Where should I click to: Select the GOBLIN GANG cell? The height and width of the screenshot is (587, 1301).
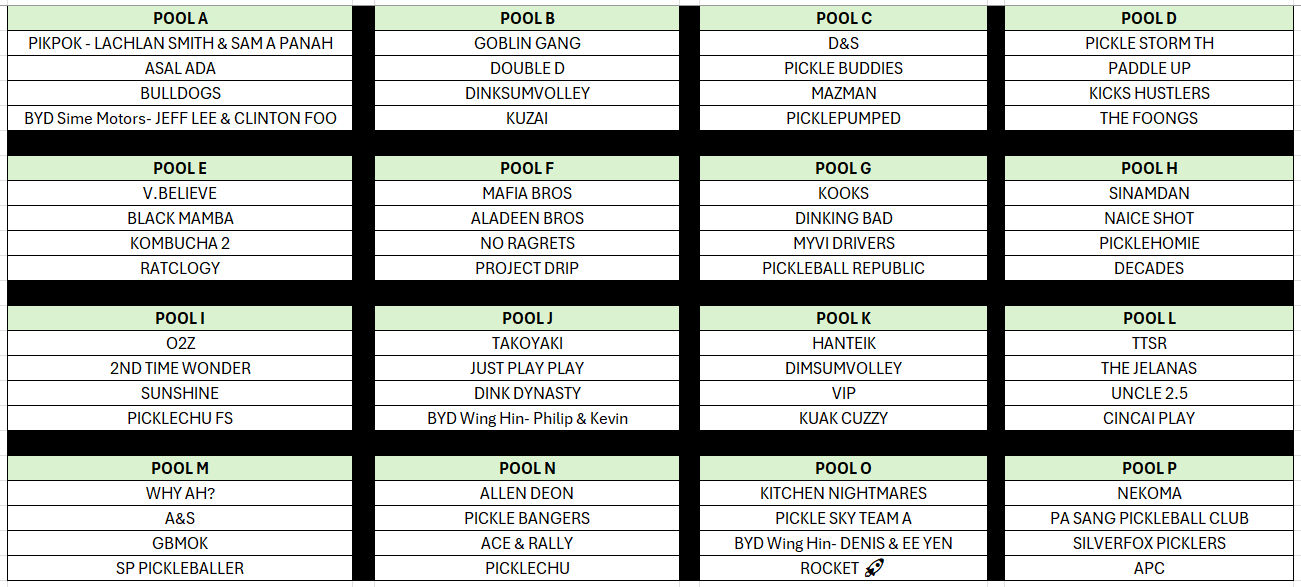527,43
